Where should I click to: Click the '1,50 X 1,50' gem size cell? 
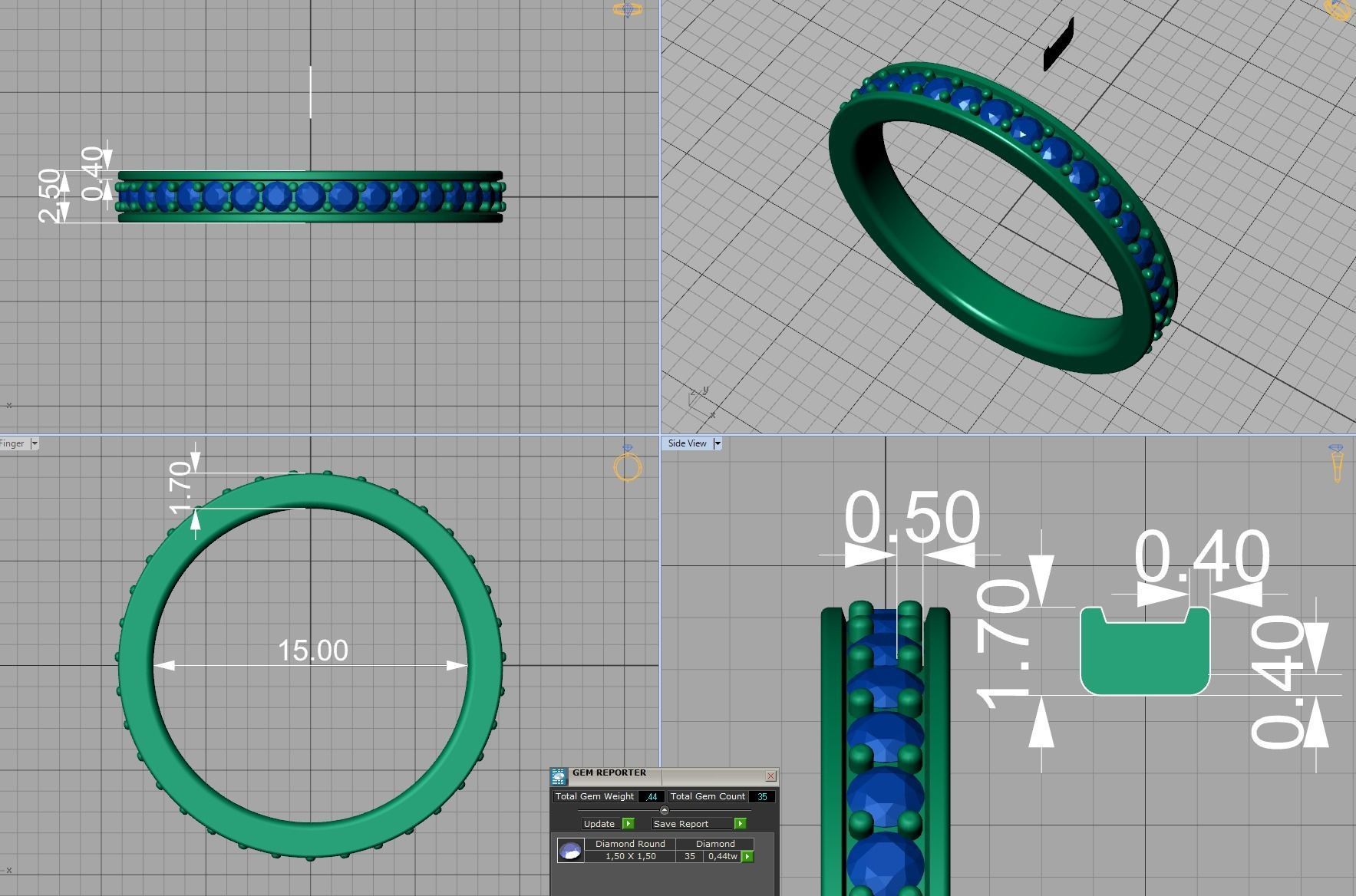tap(631, 856)
